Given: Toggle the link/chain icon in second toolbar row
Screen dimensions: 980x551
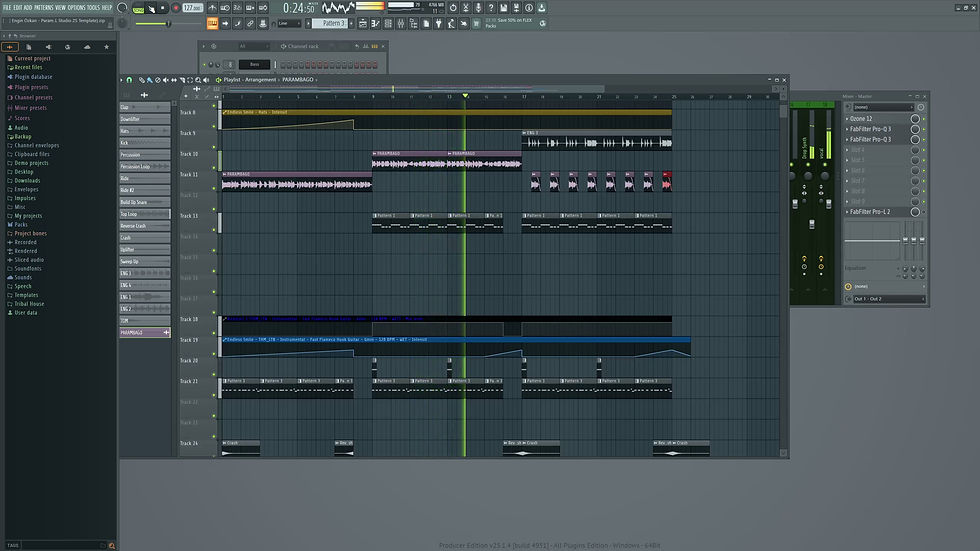Looking at the screenshot, I should point(250,23).
